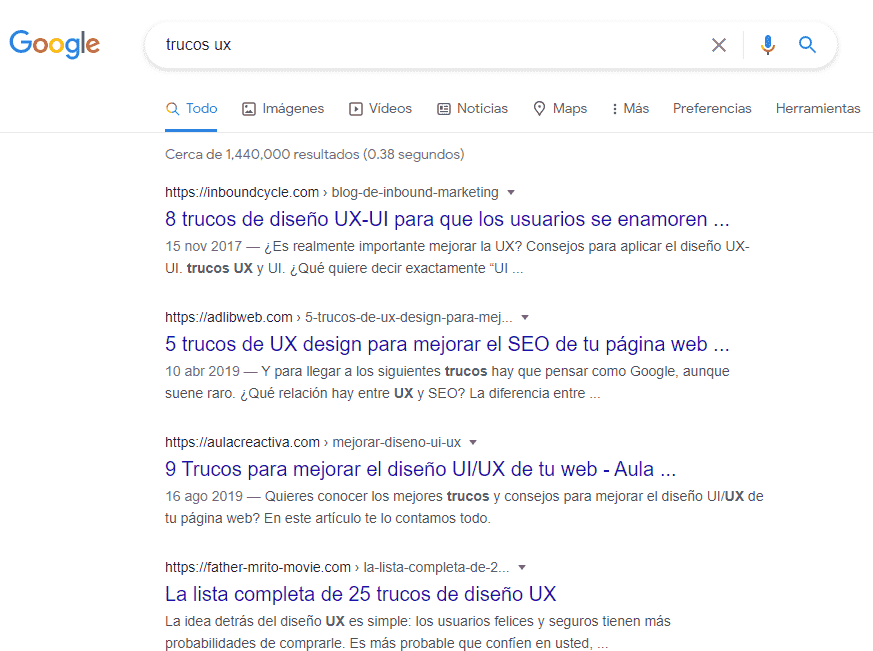The width and height of the screenshot is (873, 651).
Task: Expand the adlibweb.com result options arrow
Action: click(524, 317)
